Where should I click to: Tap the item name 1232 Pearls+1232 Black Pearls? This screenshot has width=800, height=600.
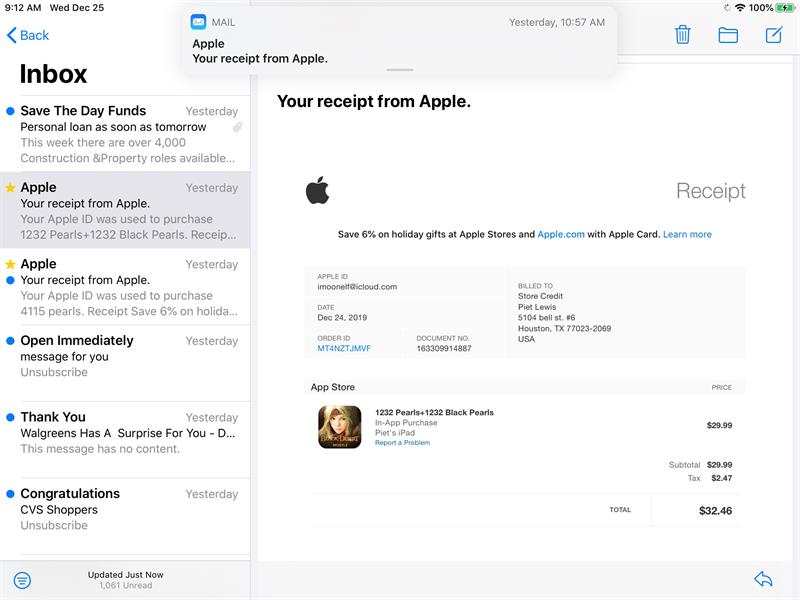pos(434,412)
